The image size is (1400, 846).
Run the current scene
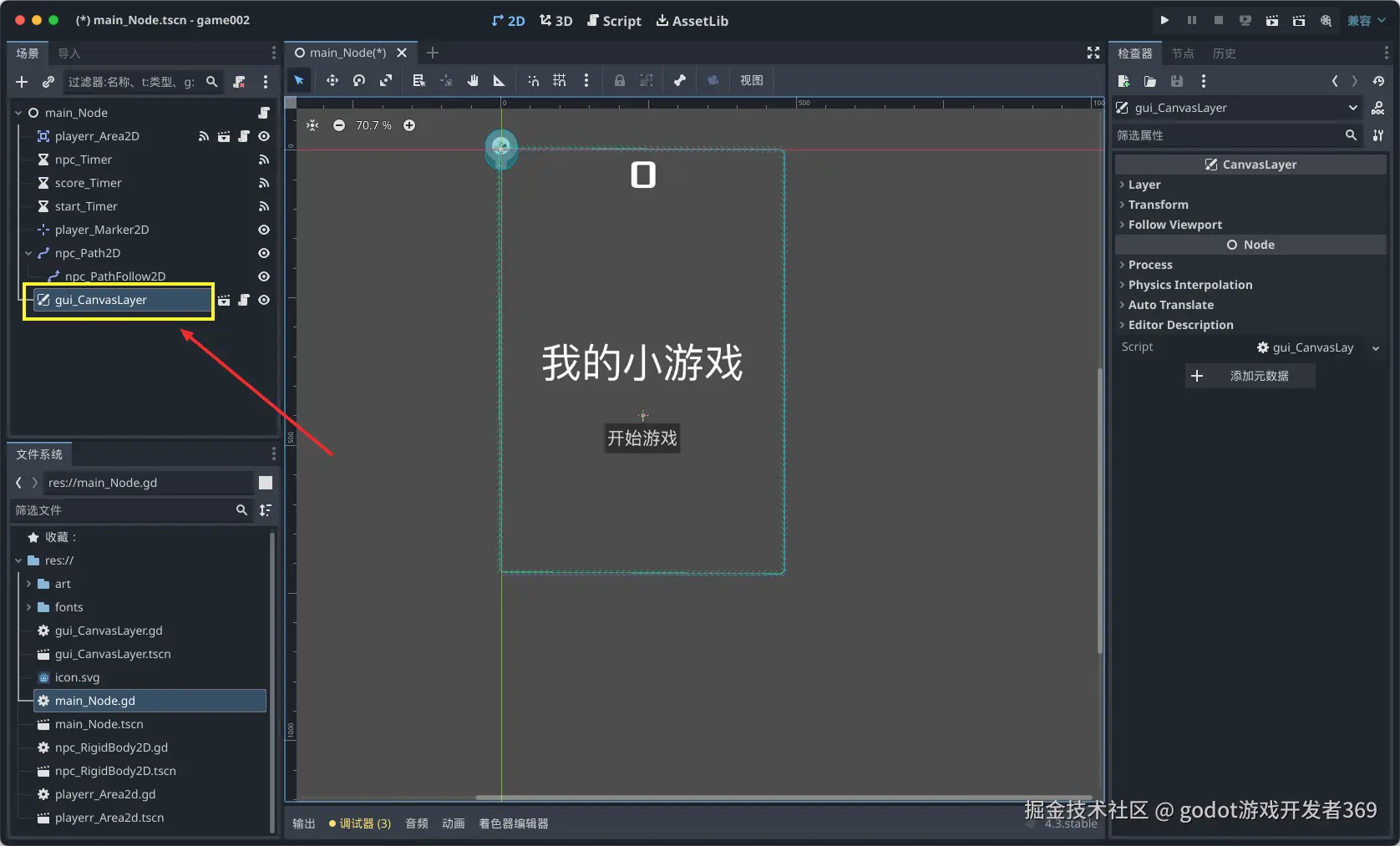tap(1272, 20)
